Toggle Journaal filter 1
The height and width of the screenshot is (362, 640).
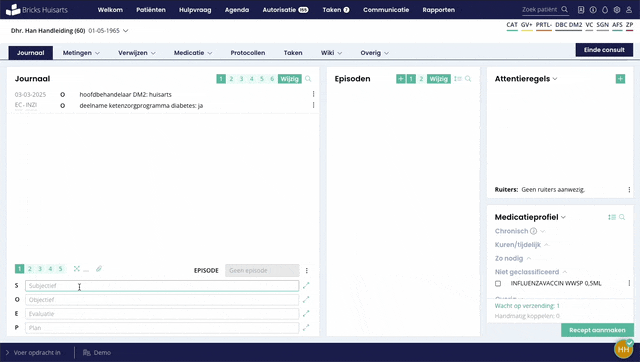click(x=221, y=79)
